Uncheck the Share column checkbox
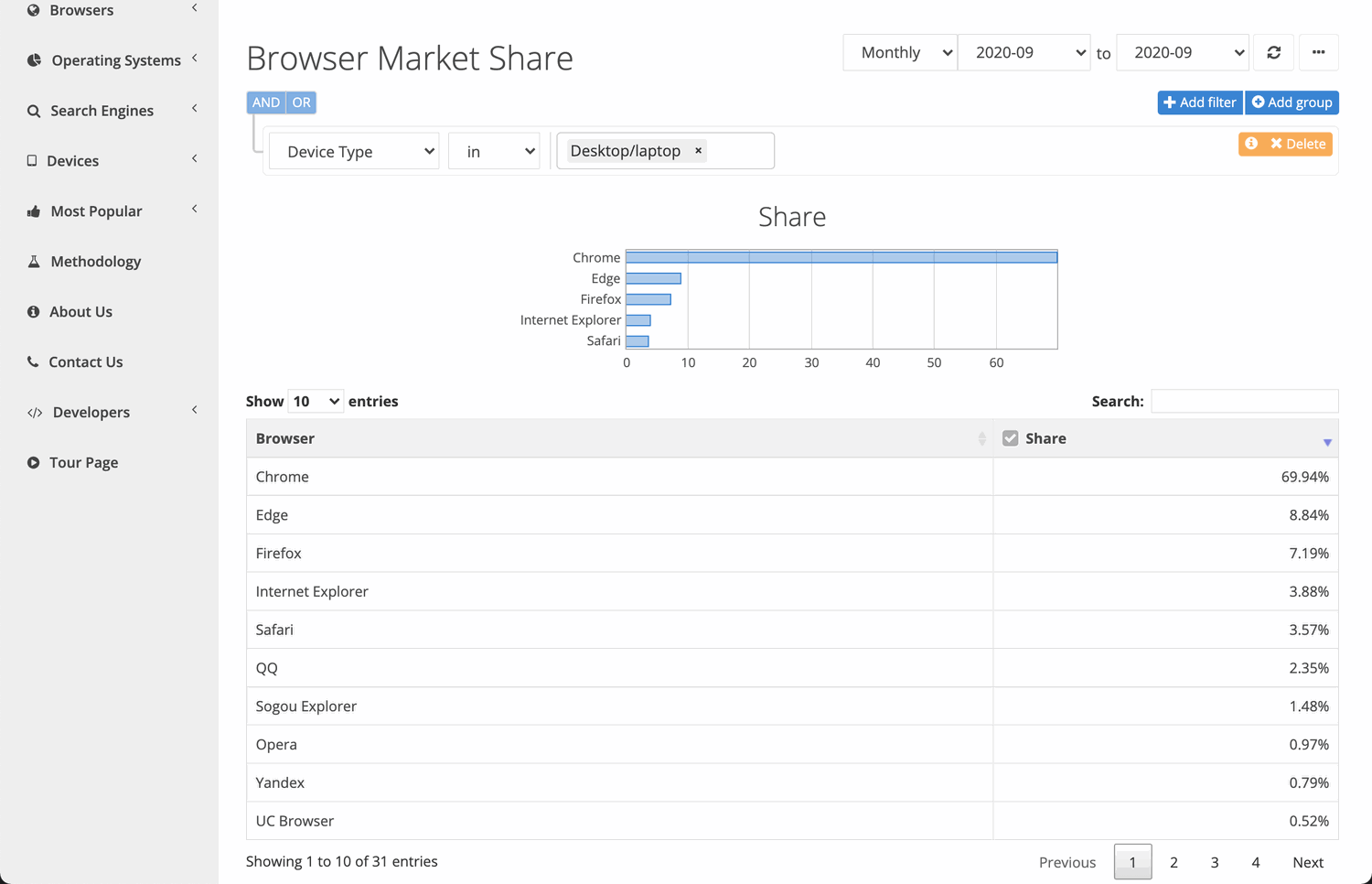 coord(1010,437)
